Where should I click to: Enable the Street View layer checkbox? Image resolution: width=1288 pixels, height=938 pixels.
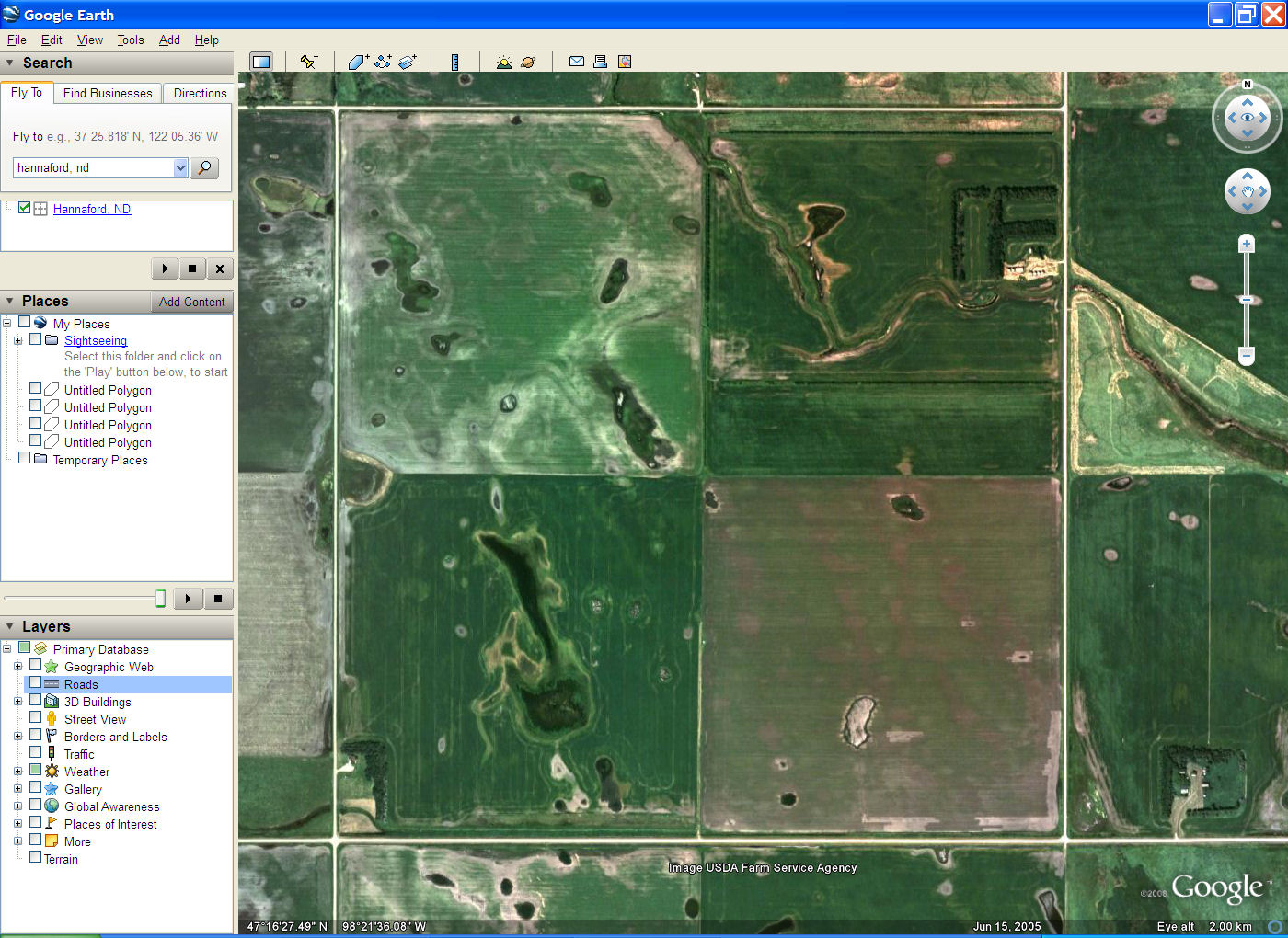(35, 717)
